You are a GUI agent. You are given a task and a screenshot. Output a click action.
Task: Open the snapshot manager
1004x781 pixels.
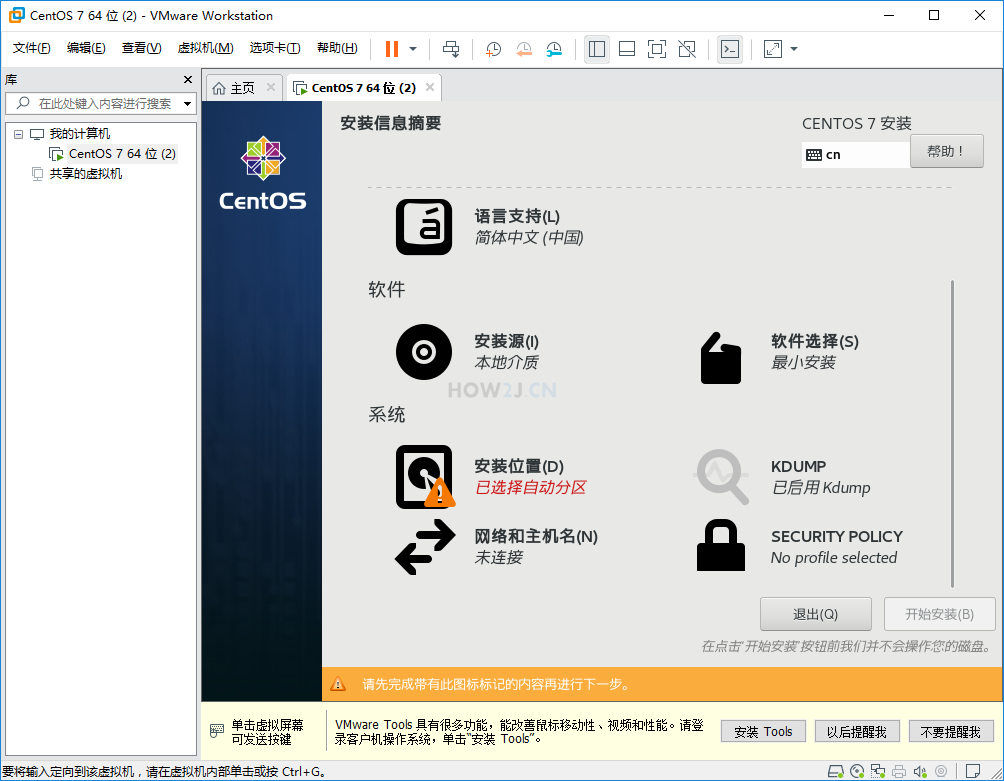point(554,49)
